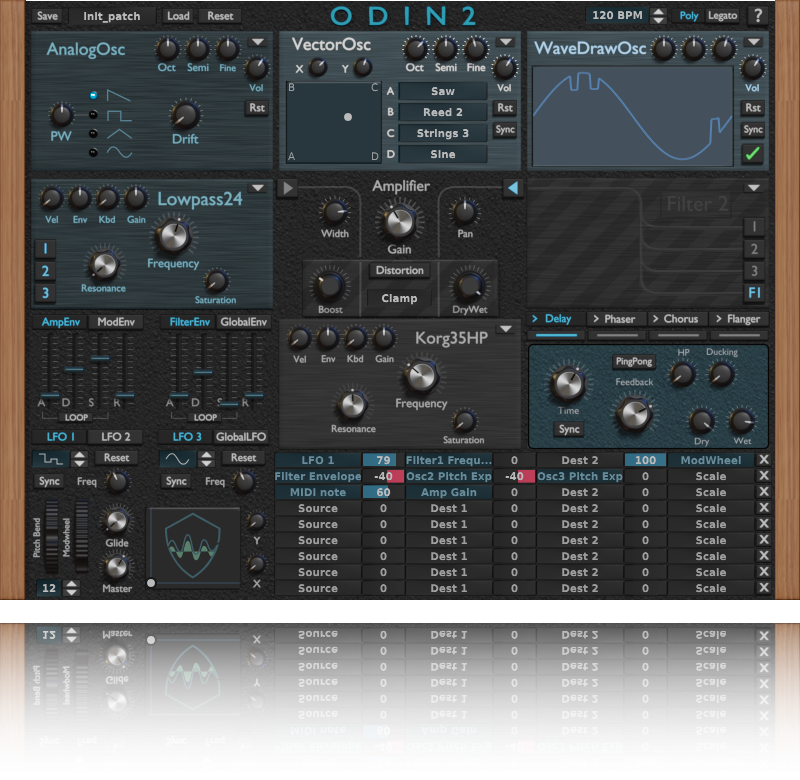Click LFO 1 square waveform selector display

coord(51,459)
